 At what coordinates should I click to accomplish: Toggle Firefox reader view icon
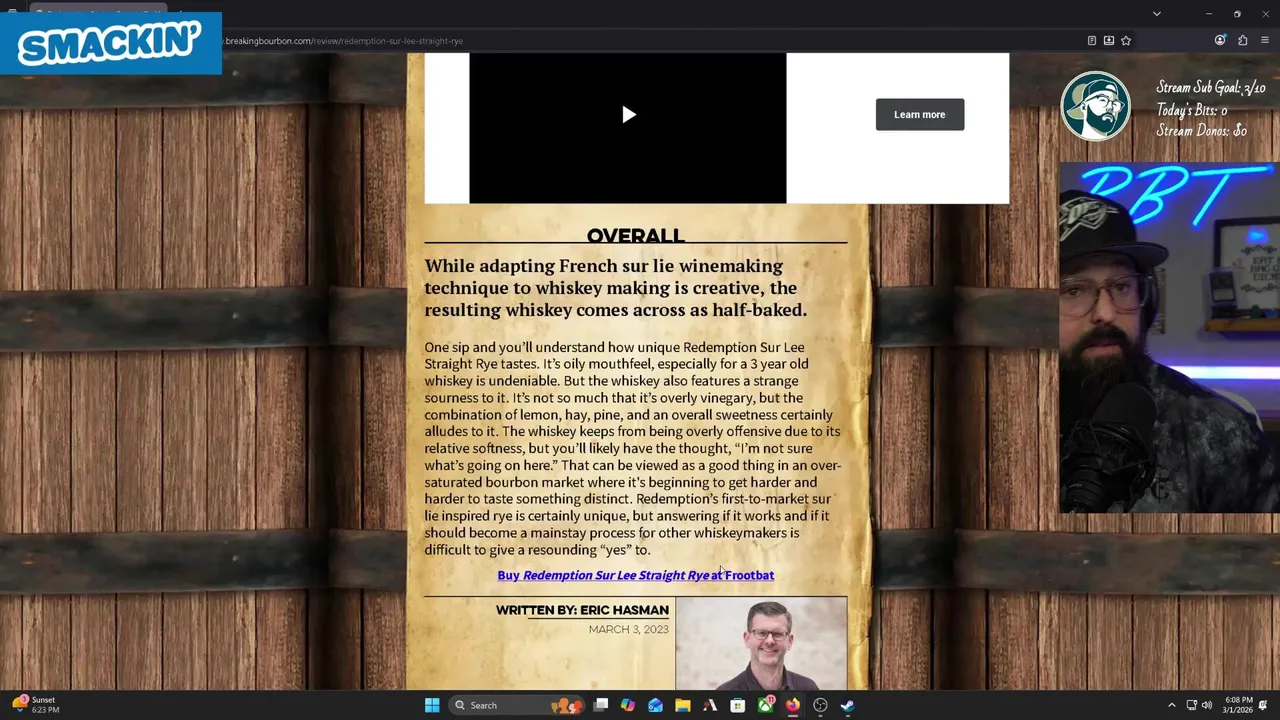point(1092,41)
